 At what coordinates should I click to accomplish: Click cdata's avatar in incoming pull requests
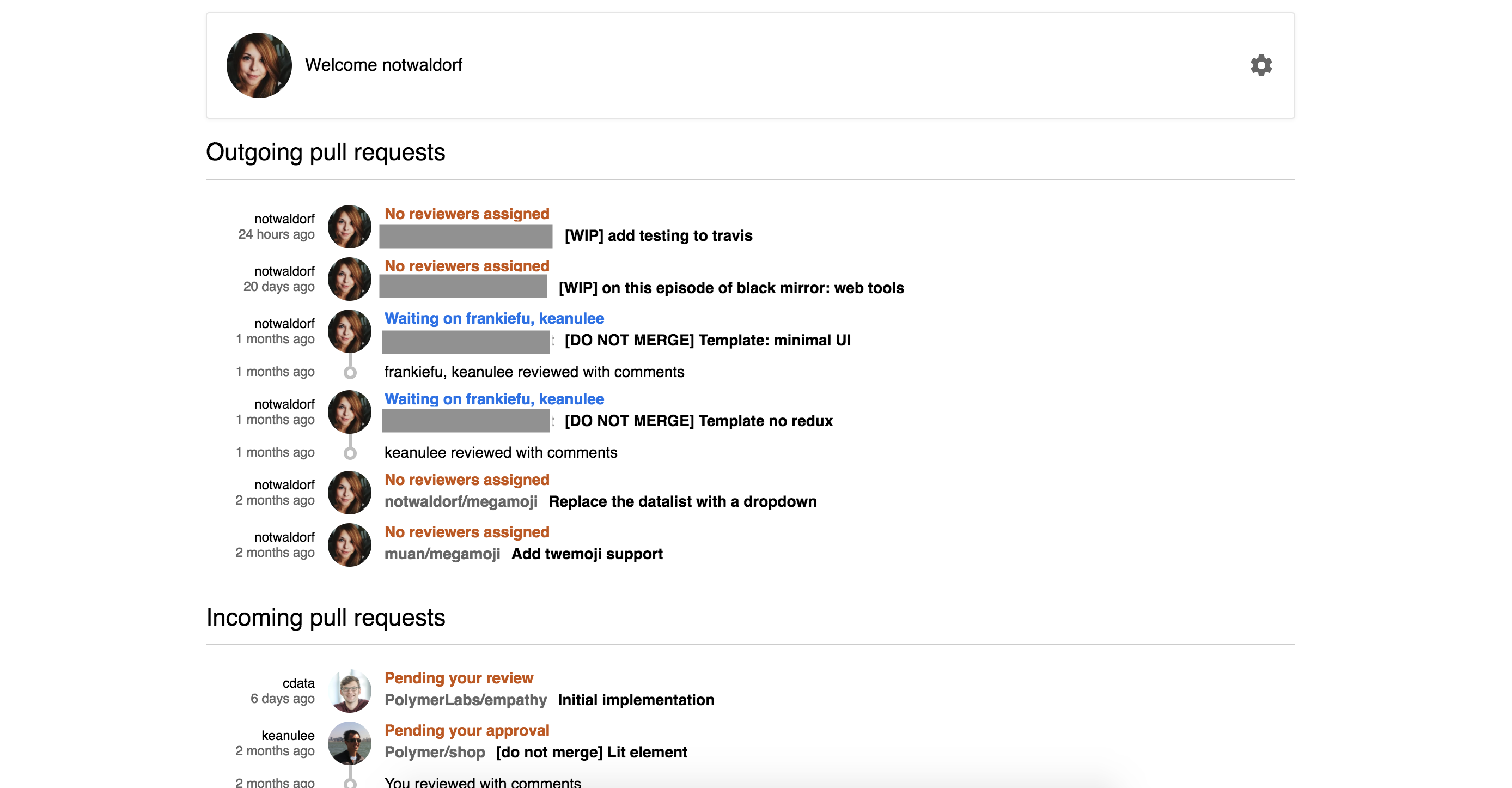point(351,691)
